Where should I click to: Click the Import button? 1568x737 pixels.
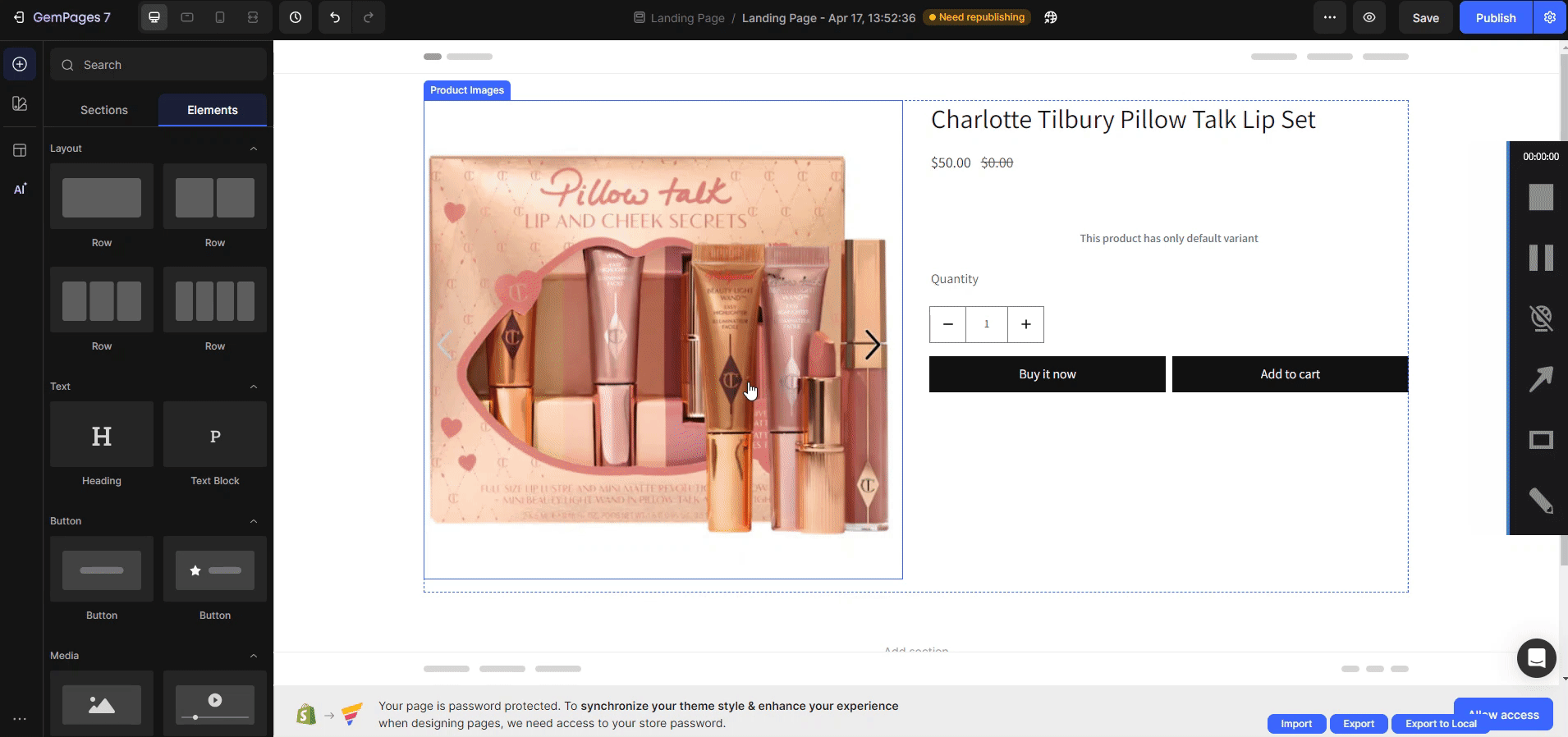1296,724
